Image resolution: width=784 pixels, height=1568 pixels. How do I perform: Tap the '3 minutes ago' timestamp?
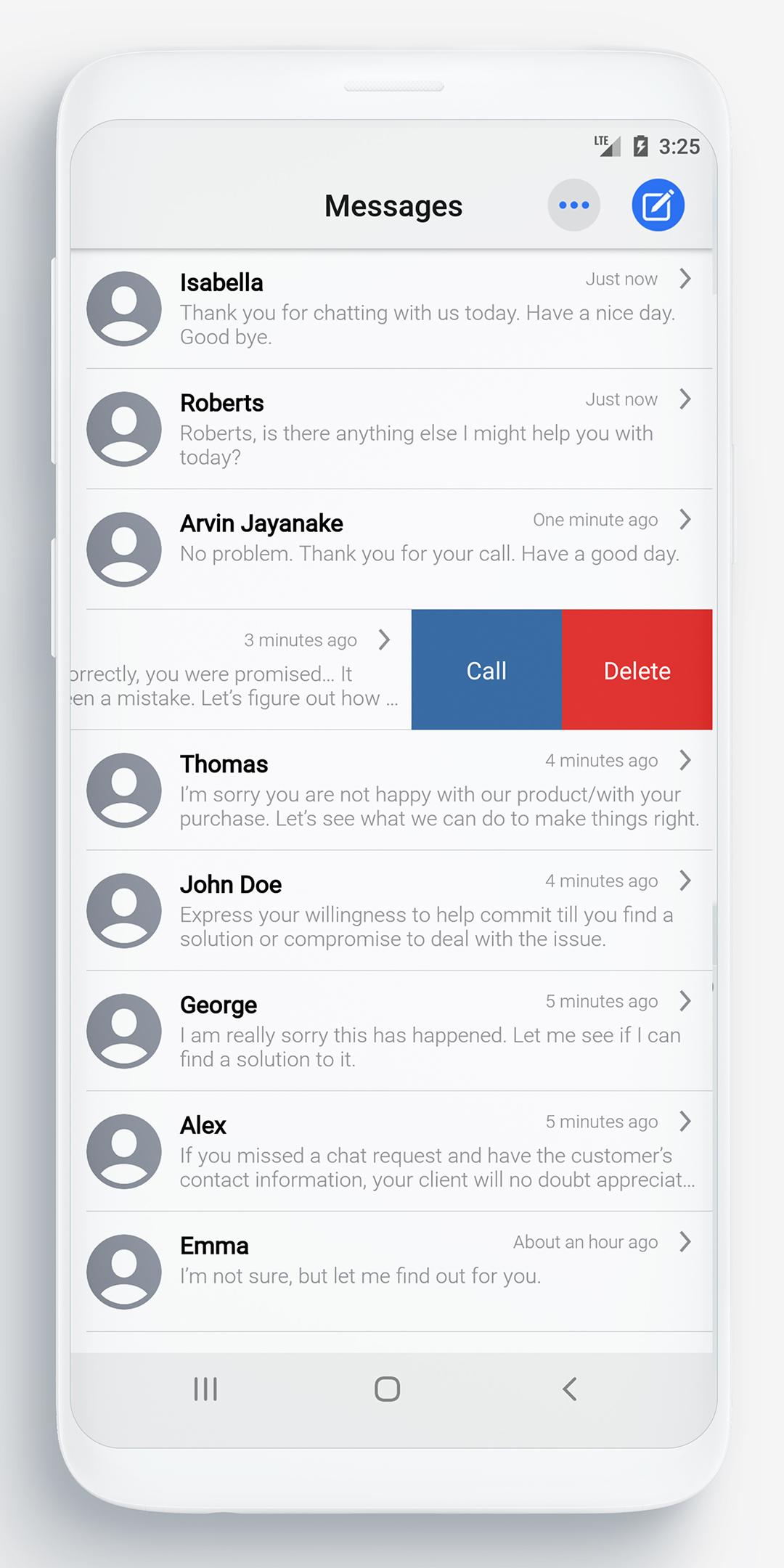pos(301,640)
